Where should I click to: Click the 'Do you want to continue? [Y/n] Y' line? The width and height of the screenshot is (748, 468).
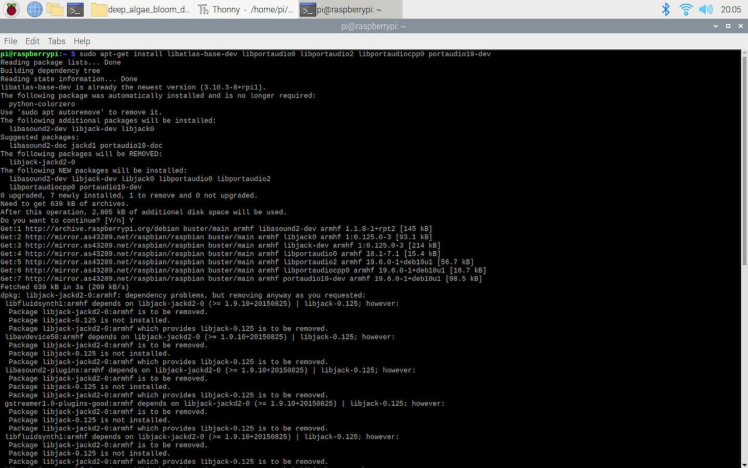pos(67,220)
